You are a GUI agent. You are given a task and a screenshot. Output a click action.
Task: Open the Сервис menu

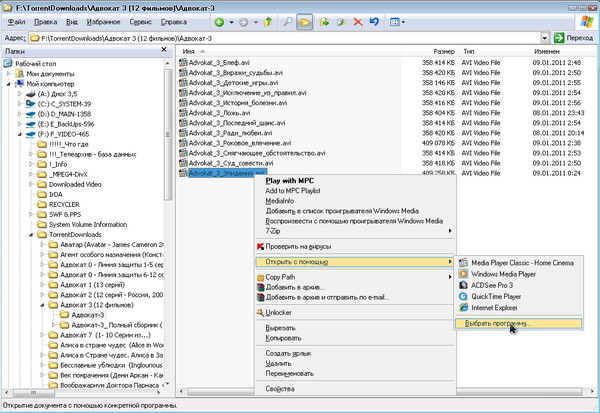click(140, 22)
